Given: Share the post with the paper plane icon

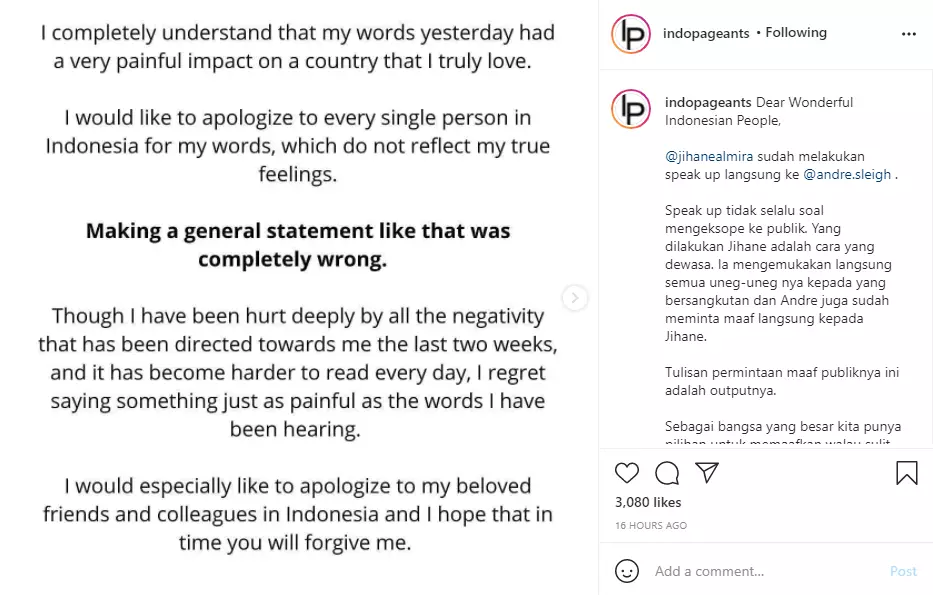Looking at the screenshot, I should [x=706, y=473].
